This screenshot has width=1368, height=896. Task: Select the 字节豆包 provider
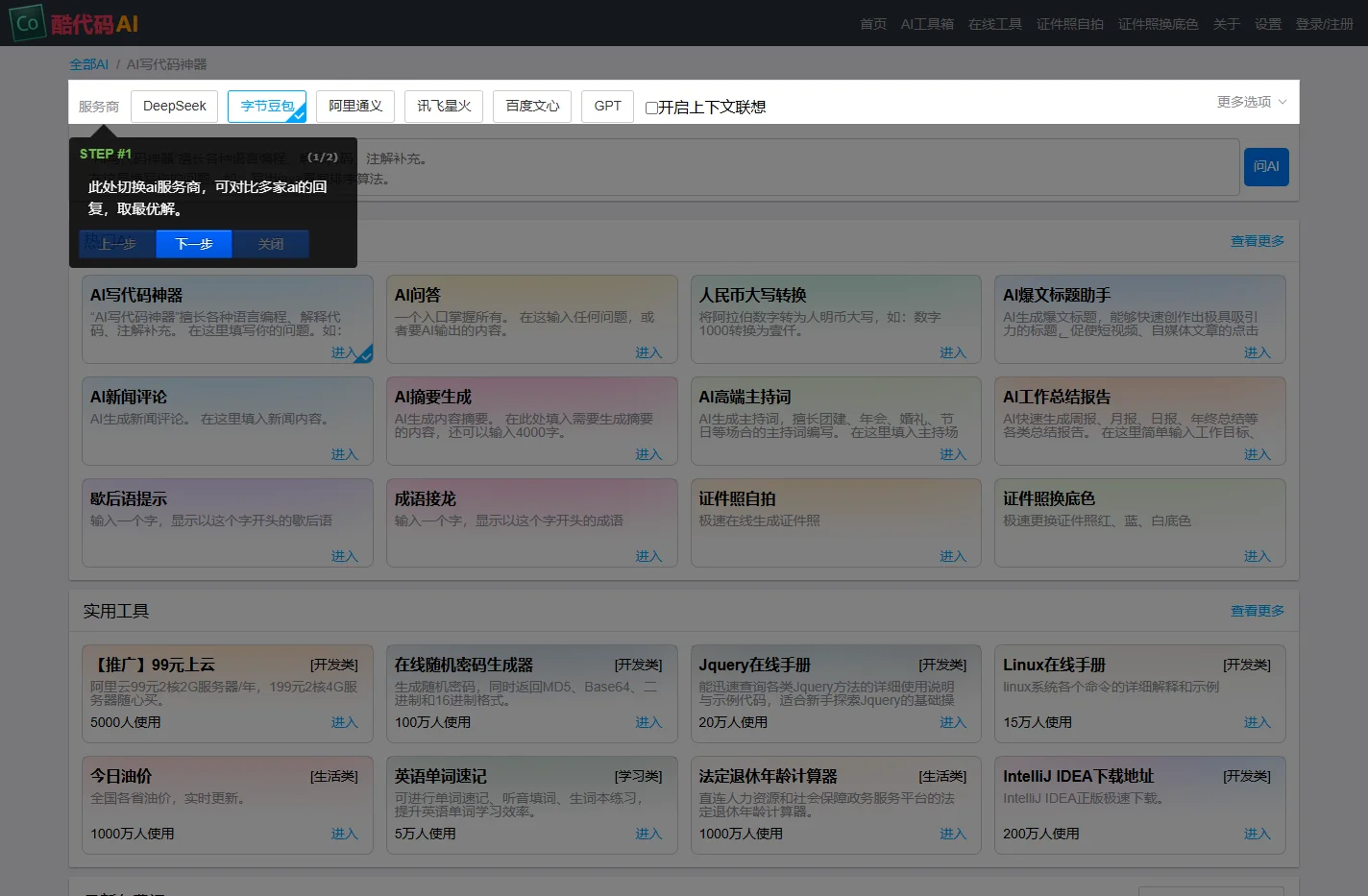pyautogui.click(x=267, y=107)
